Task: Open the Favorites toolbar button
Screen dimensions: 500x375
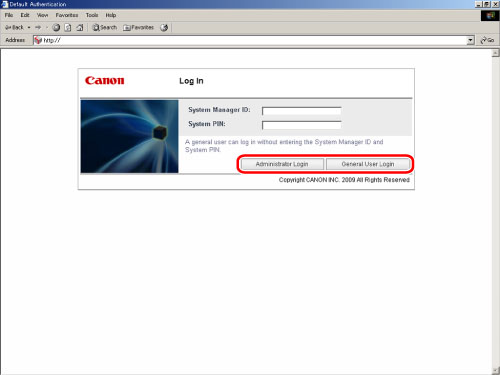Action: coord(138,28)
